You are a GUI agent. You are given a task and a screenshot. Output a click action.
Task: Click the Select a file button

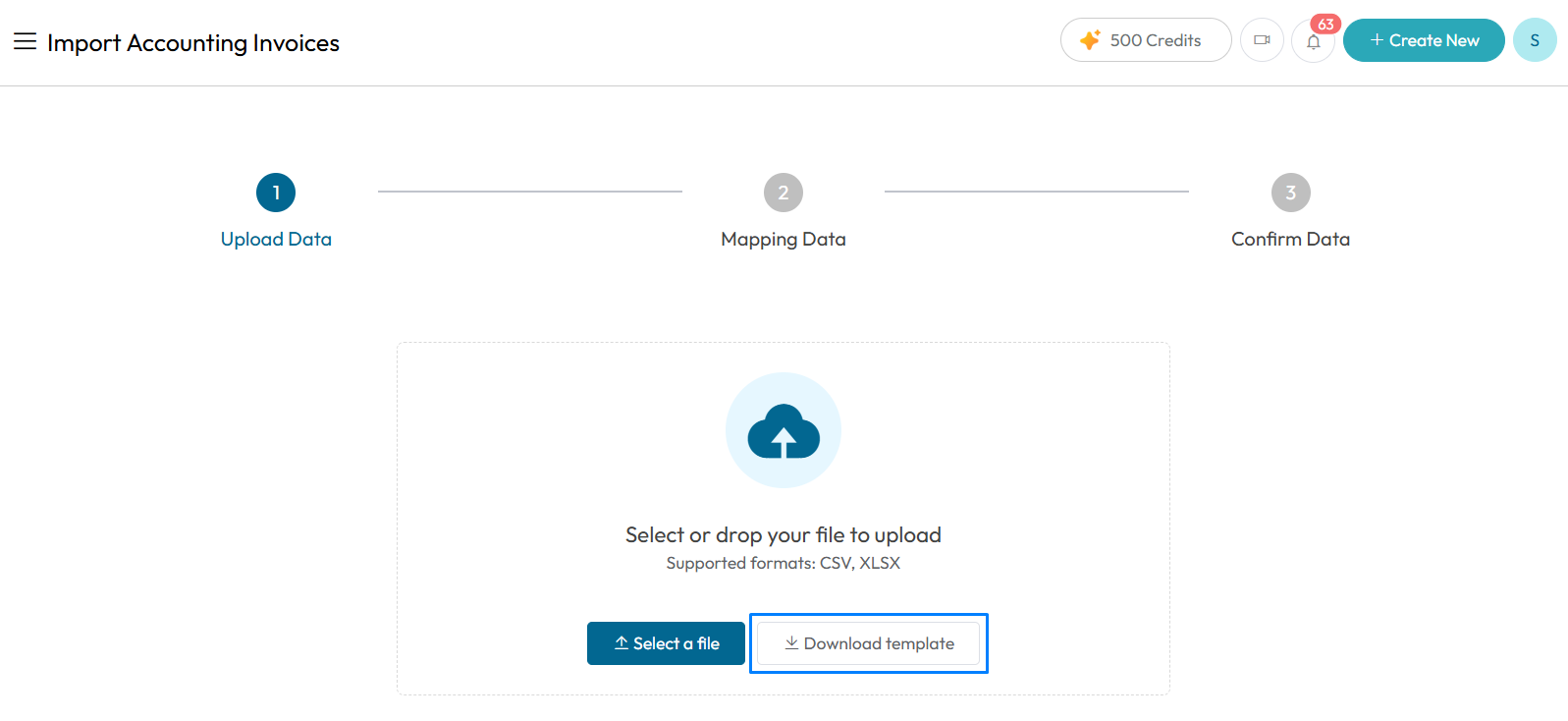coord(666,643)
